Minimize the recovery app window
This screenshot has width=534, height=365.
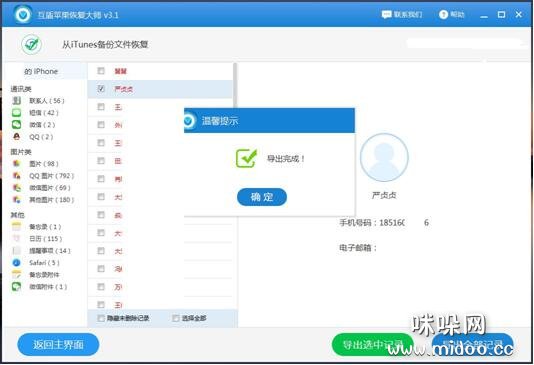coord(484,15)
